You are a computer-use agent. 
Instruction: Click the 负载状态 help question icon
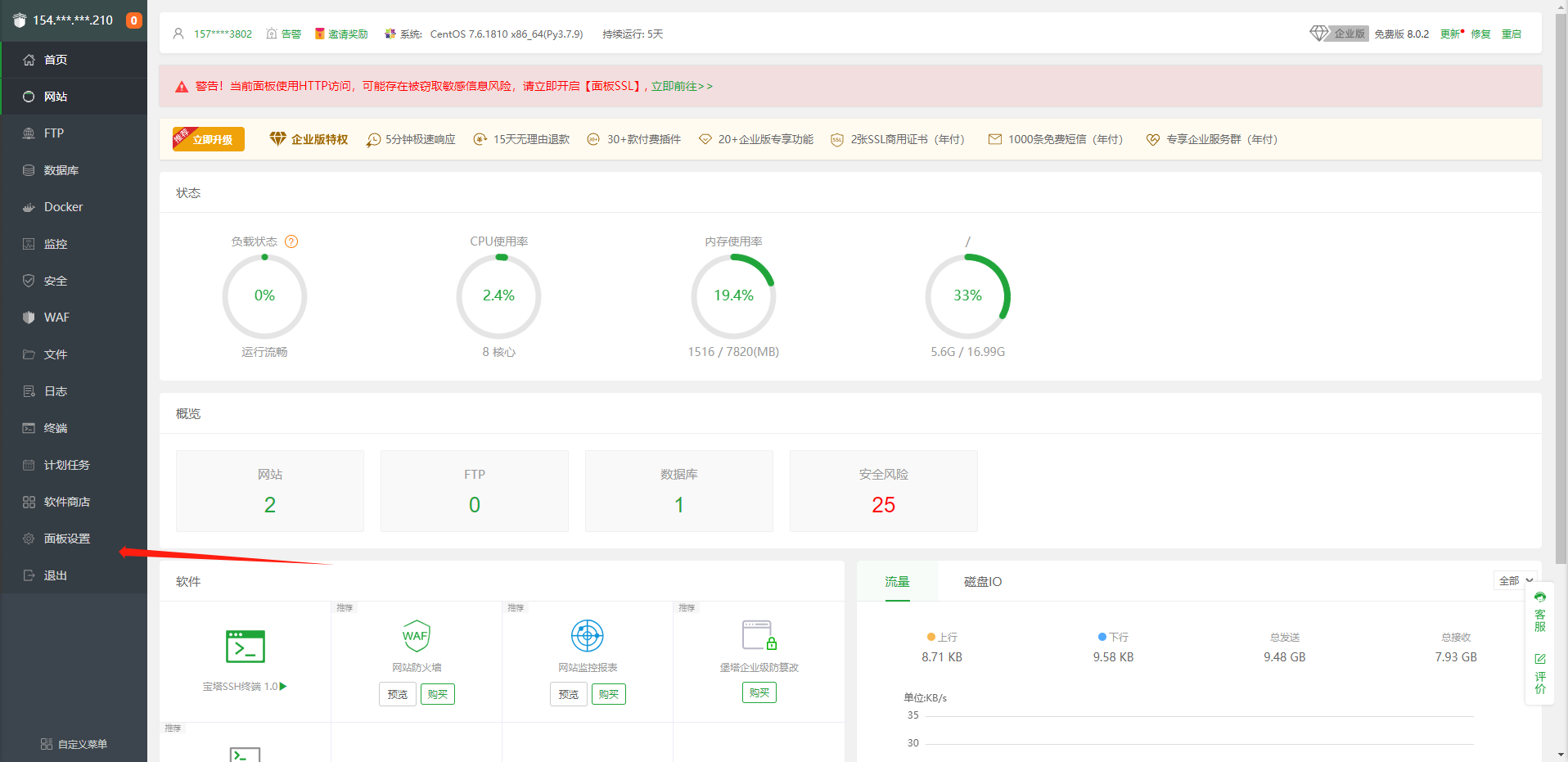point(291,241)
